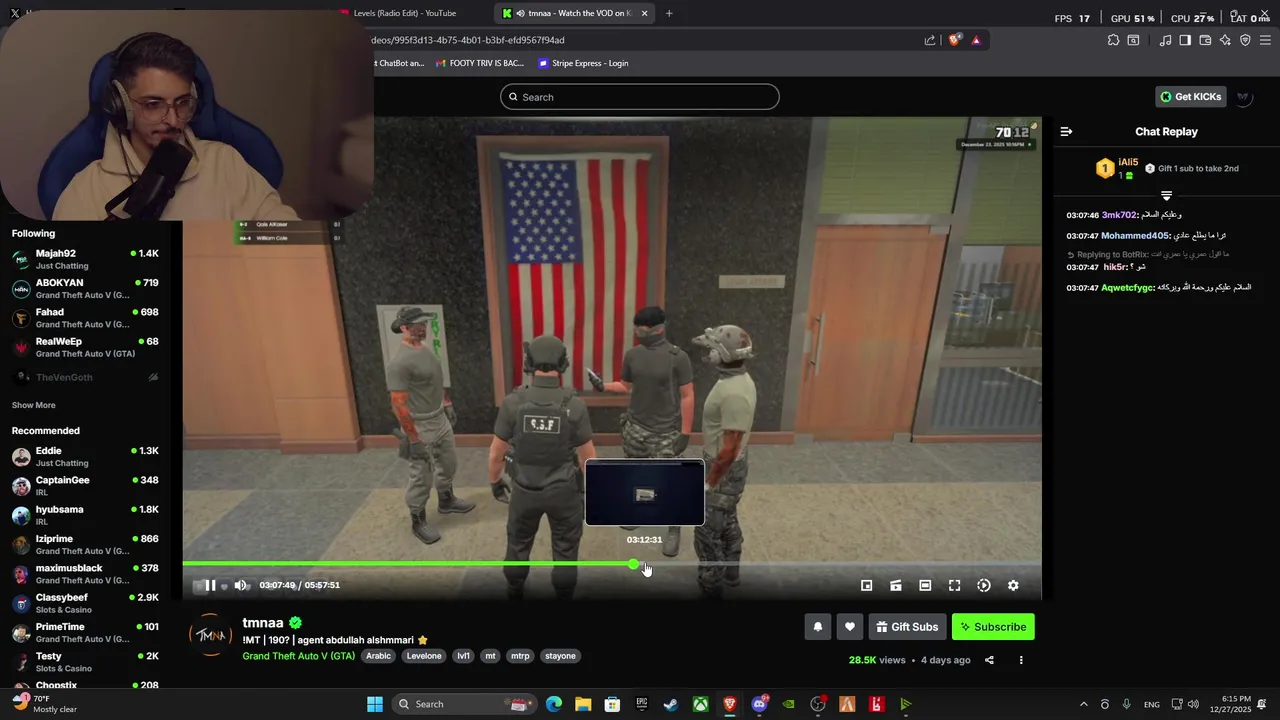Open PrimeTime recommended channel
The height and width of the screenshot is (720, 1280).
tap(85, 632)
